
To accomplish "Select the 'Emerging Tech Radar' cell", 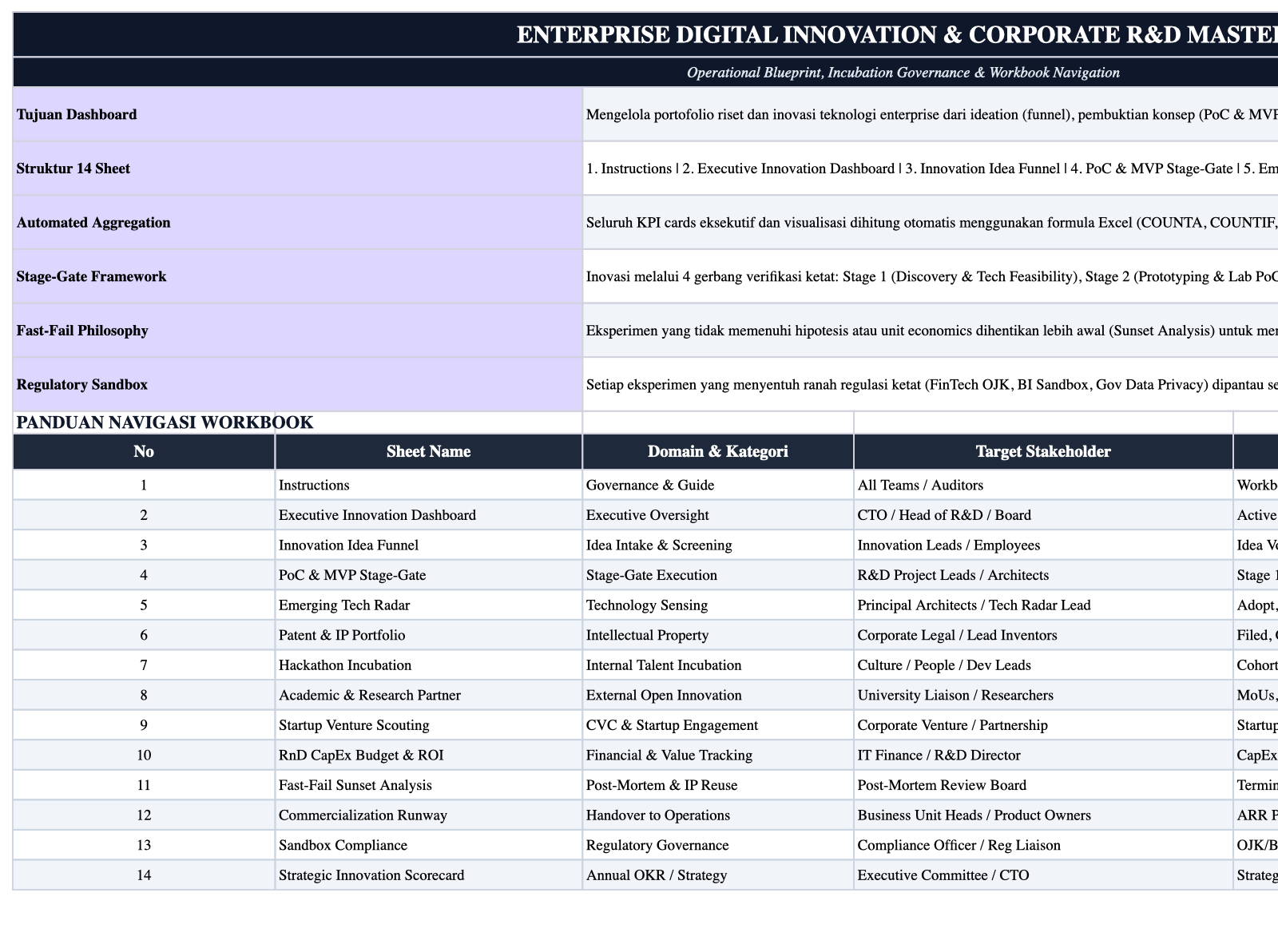I will click(x=429, y=605).
